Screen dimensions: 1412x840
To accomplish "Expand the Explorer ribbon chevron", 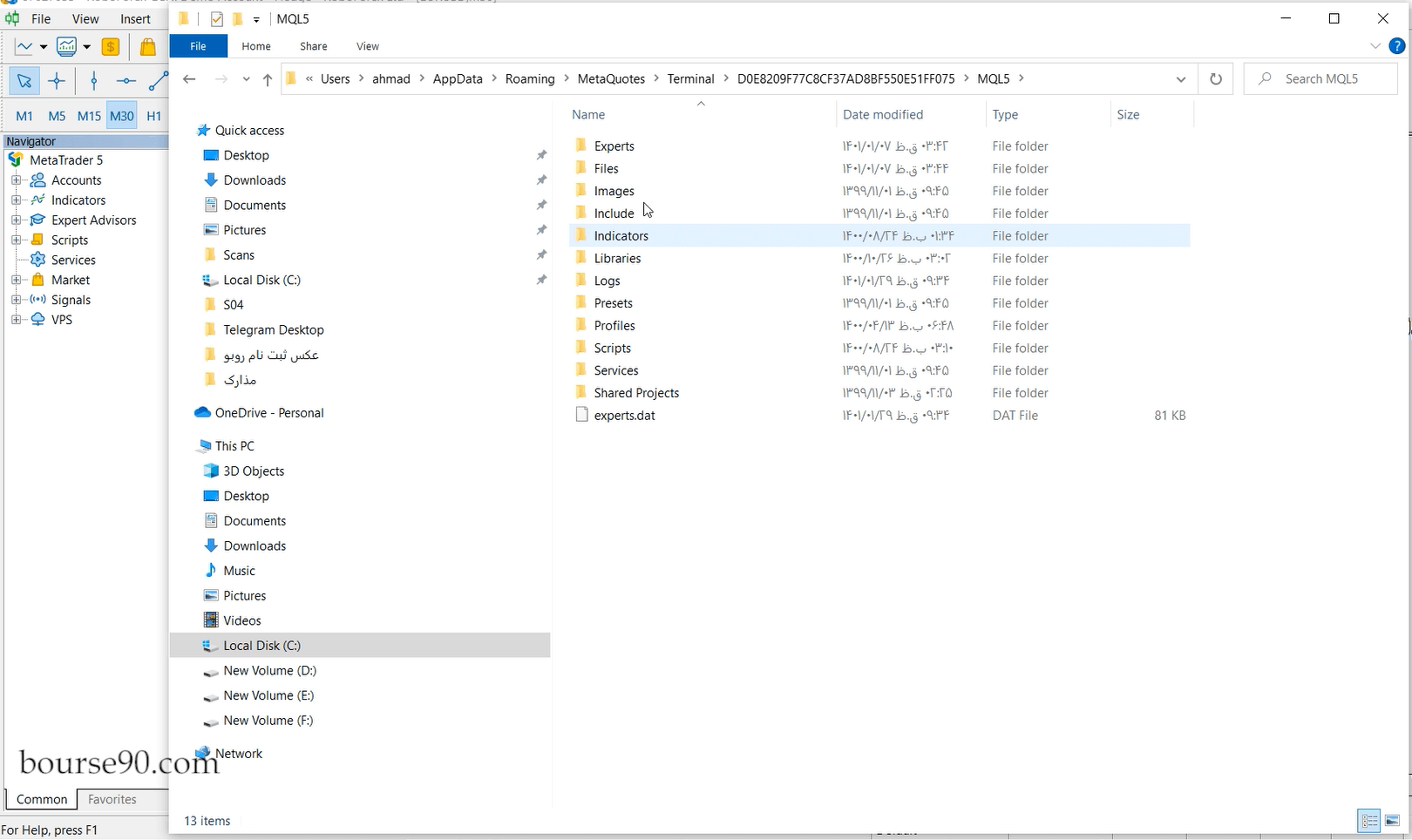I will click(1375, 46).
